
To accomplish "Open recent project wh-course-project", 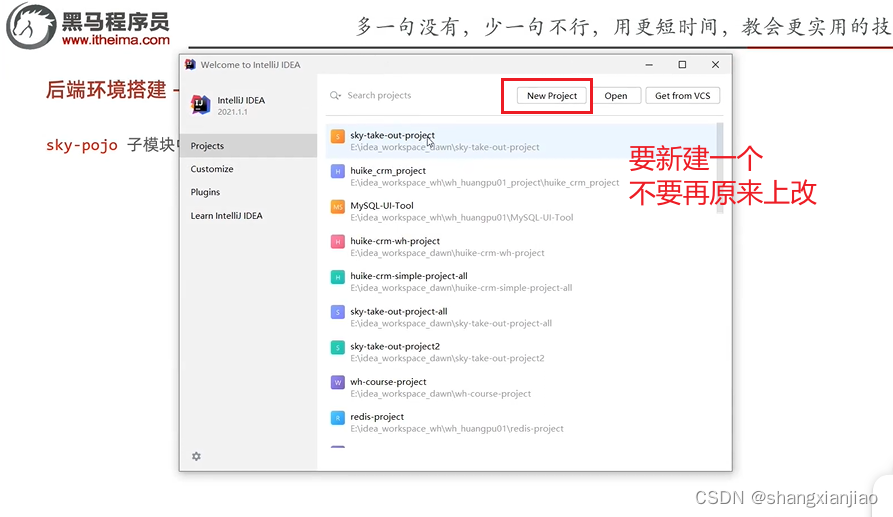I will 521,387.
